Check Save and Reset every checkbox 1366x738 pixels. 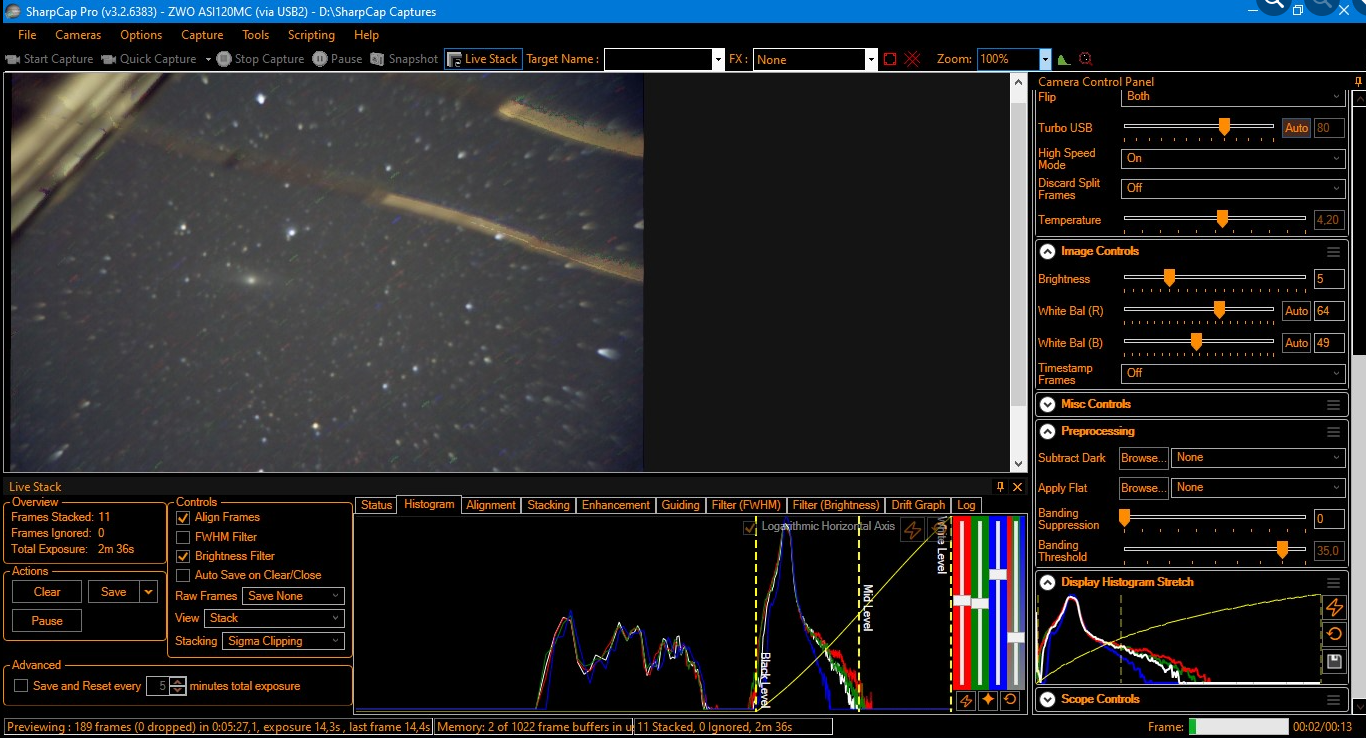point(21,686)
